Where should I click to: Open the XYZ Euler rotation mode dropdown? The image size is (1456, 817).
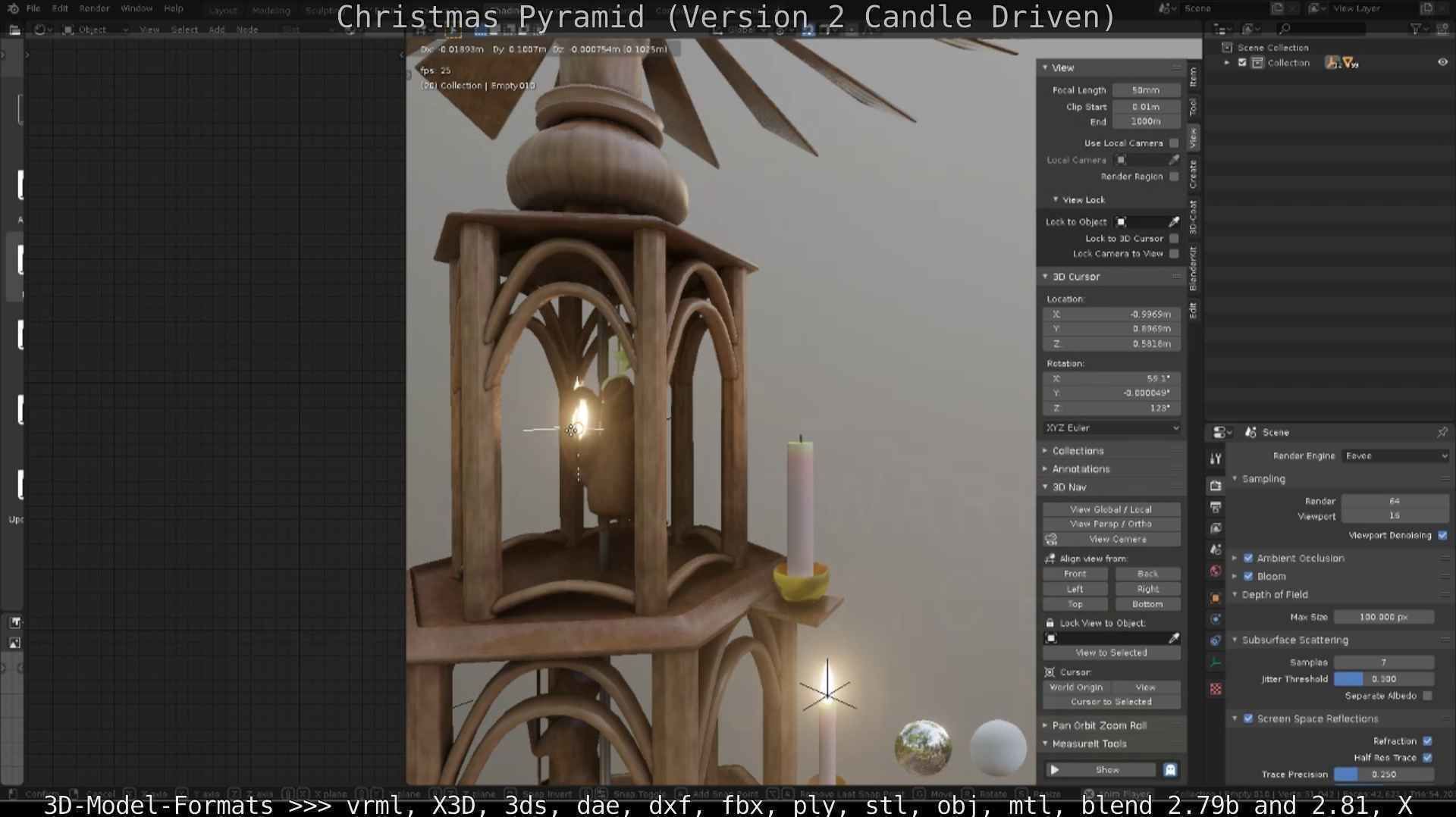(1112, 428)
